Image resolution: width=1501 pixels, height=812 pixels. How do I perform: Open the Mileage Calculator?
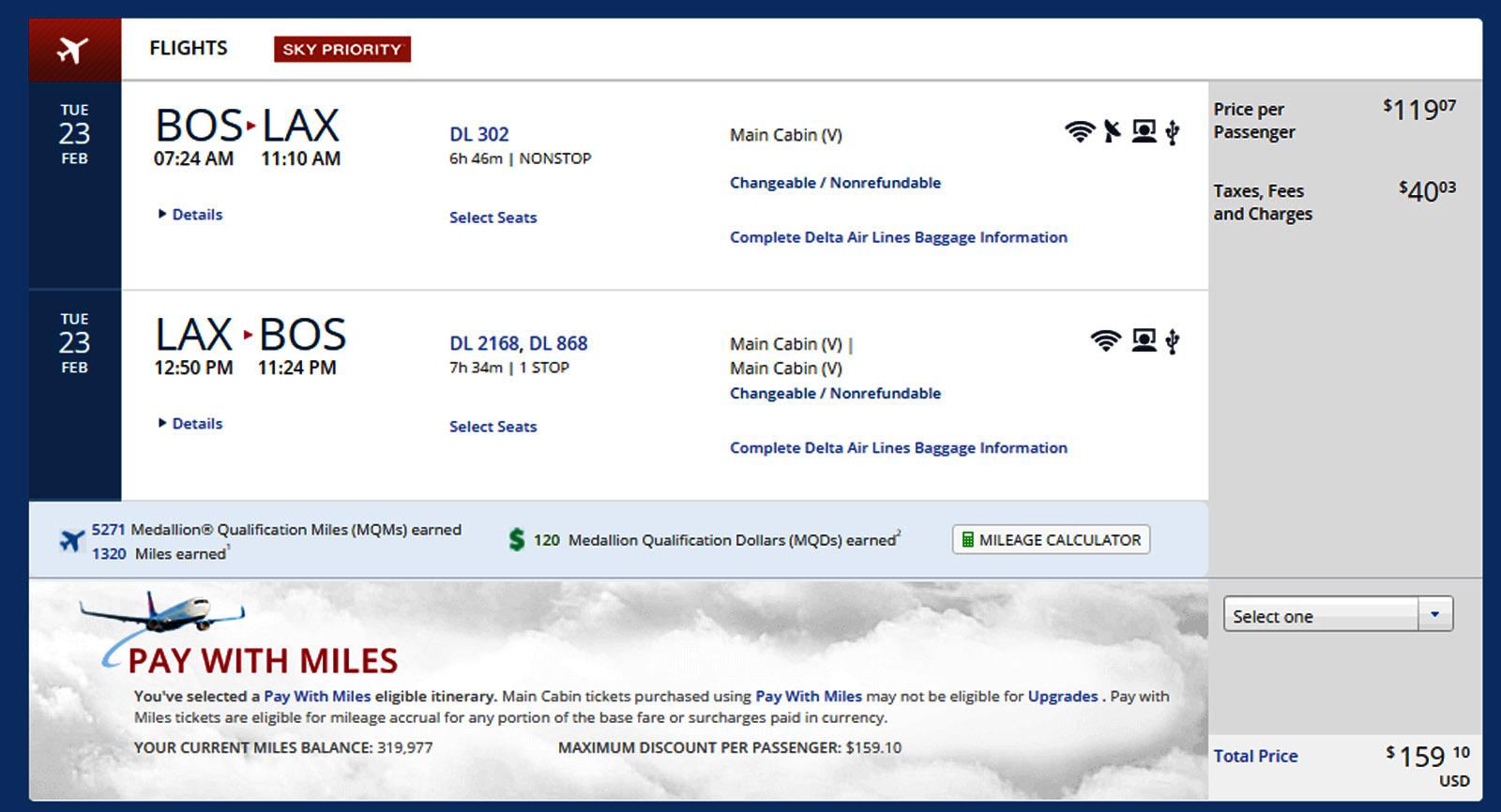[x=1051, y=540]
